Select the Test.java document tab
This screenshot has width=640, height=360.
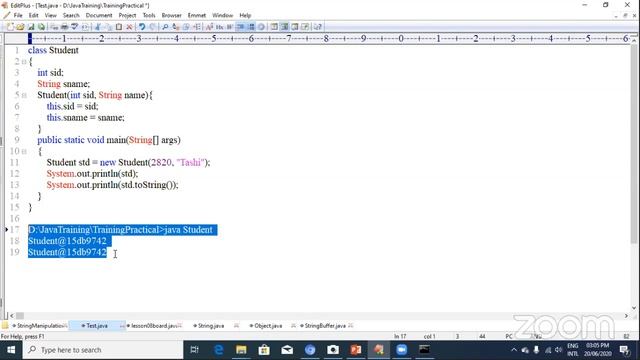(x=96, y=326)
